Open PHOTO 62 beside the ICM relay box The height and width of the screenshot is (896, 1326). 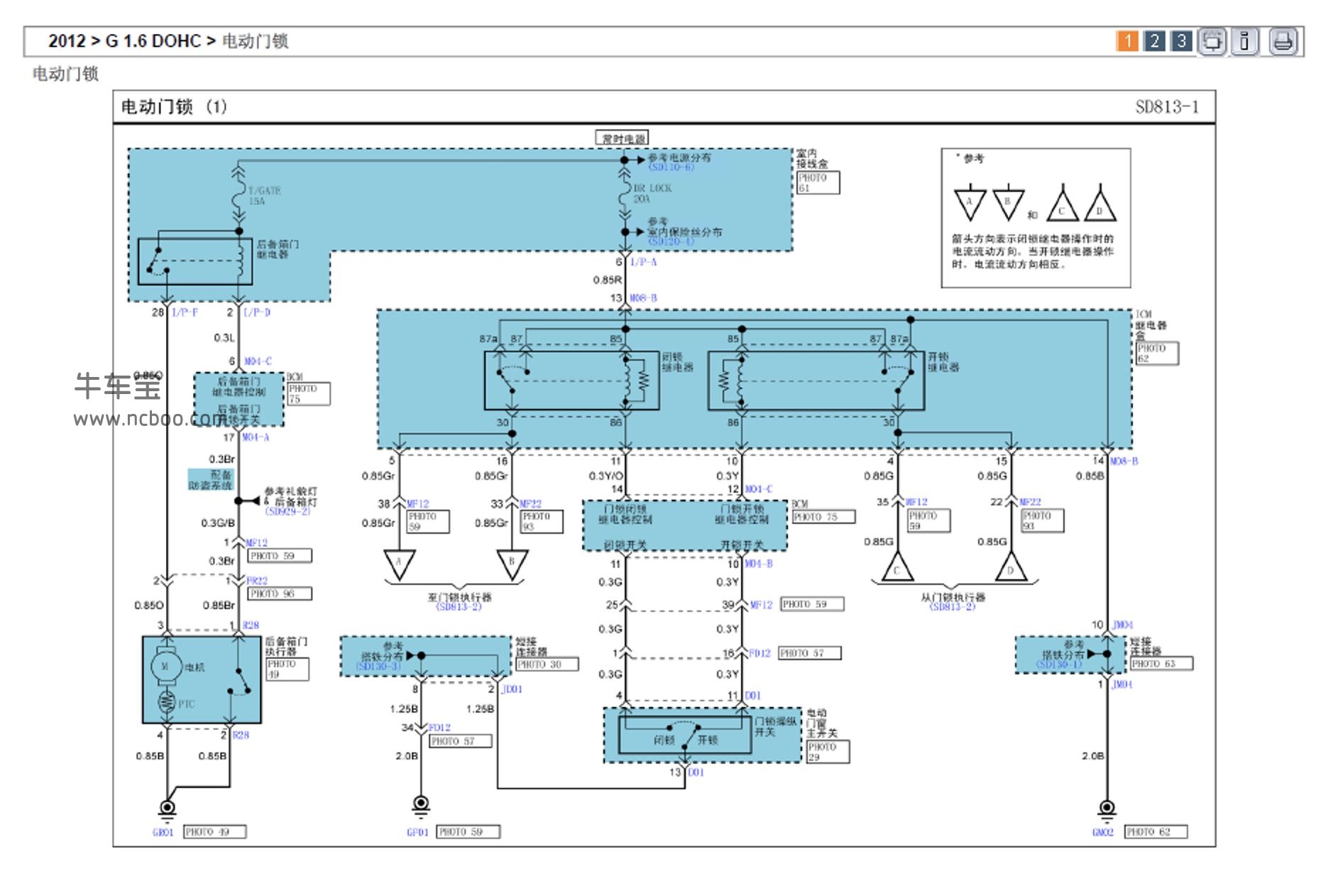[x=1157, y=354]
